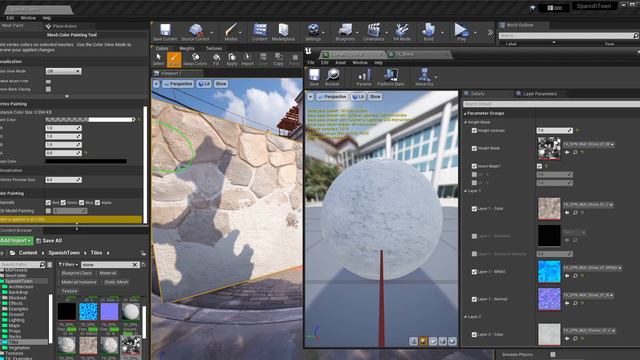Open Platform Stats in material editor
The width and height of the screenshot is (640, 360).
tap(391, 77)
